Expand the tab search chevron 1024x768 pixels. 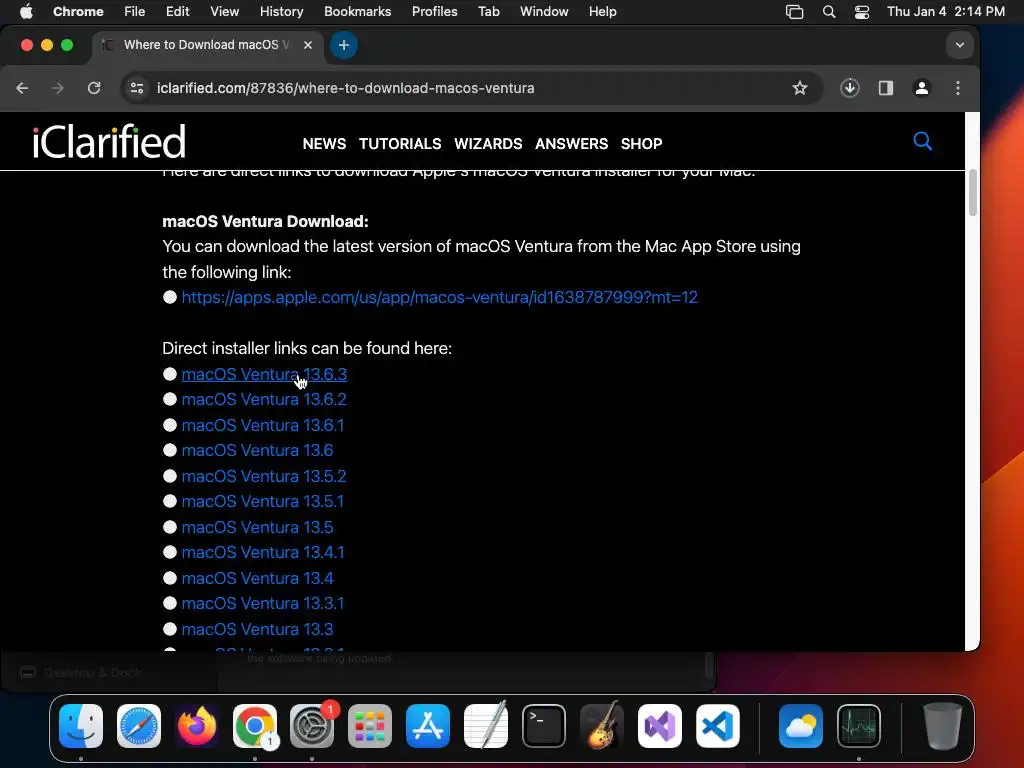959,45
